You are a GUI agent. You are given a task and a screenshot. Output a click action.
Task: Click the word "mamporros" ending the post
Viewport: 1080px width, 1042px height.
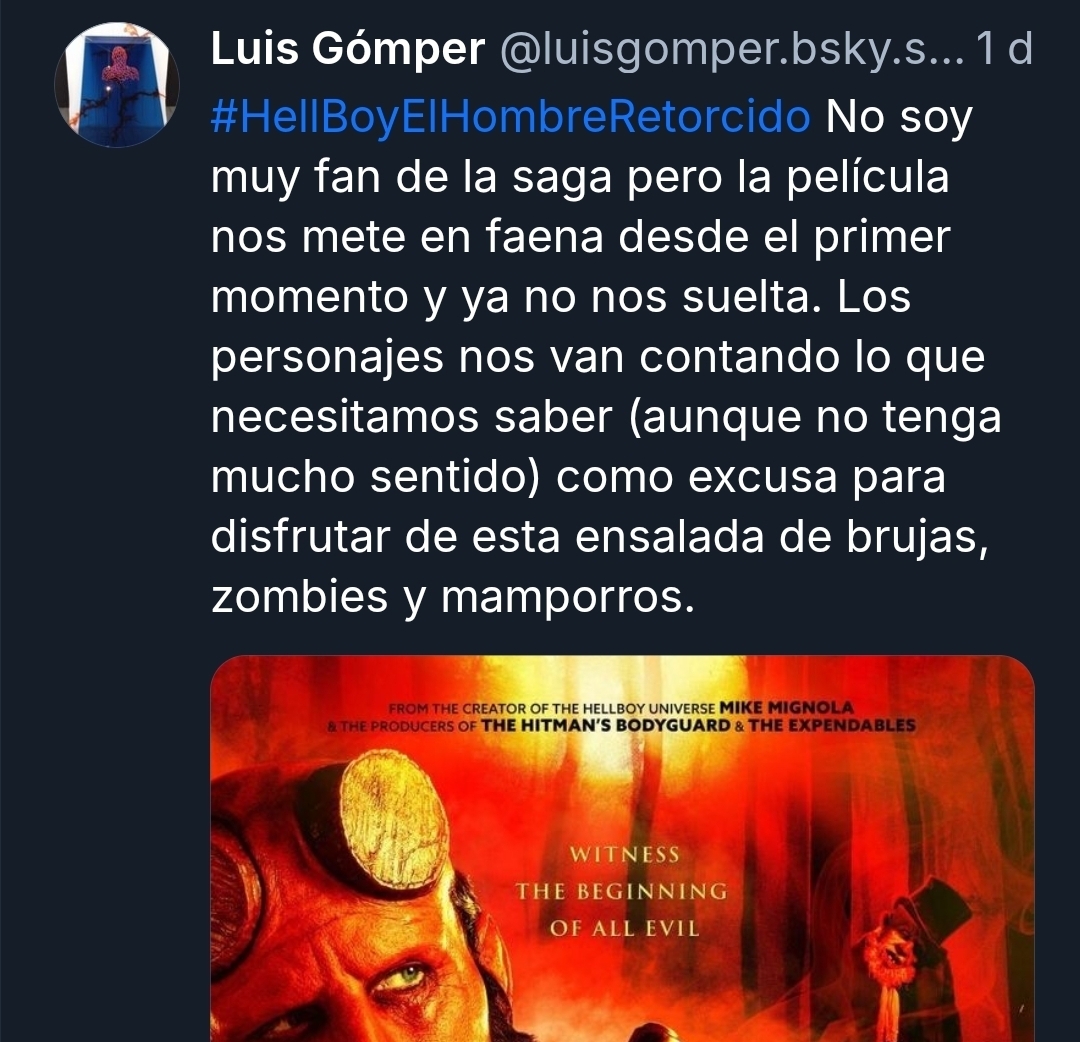tap(568, 596)
